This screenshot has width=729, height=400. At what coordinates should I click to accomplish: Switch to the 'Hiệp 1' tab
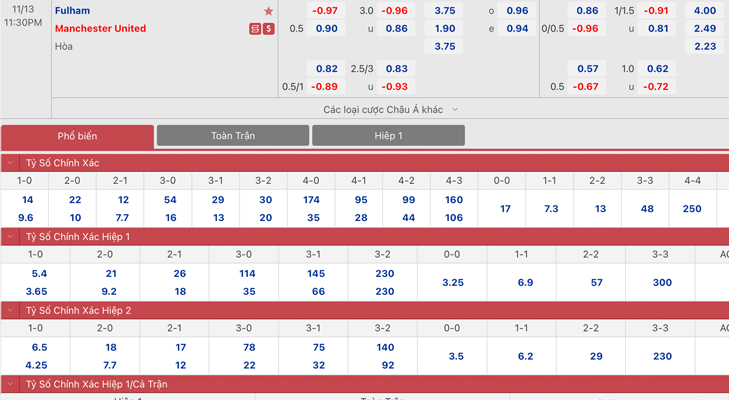[x=388, y=135]
